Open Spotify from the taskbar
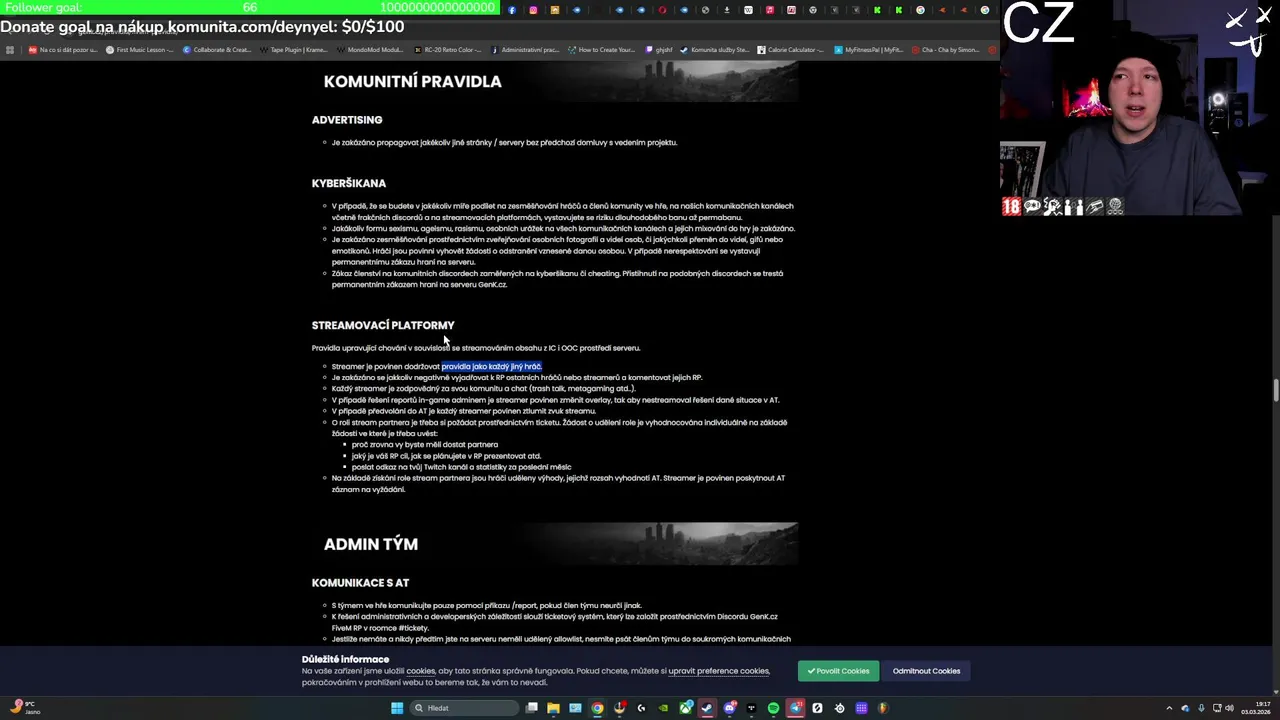Viewport: 1280px width, 720px height. pyautogui.click(x=773, y=708)
